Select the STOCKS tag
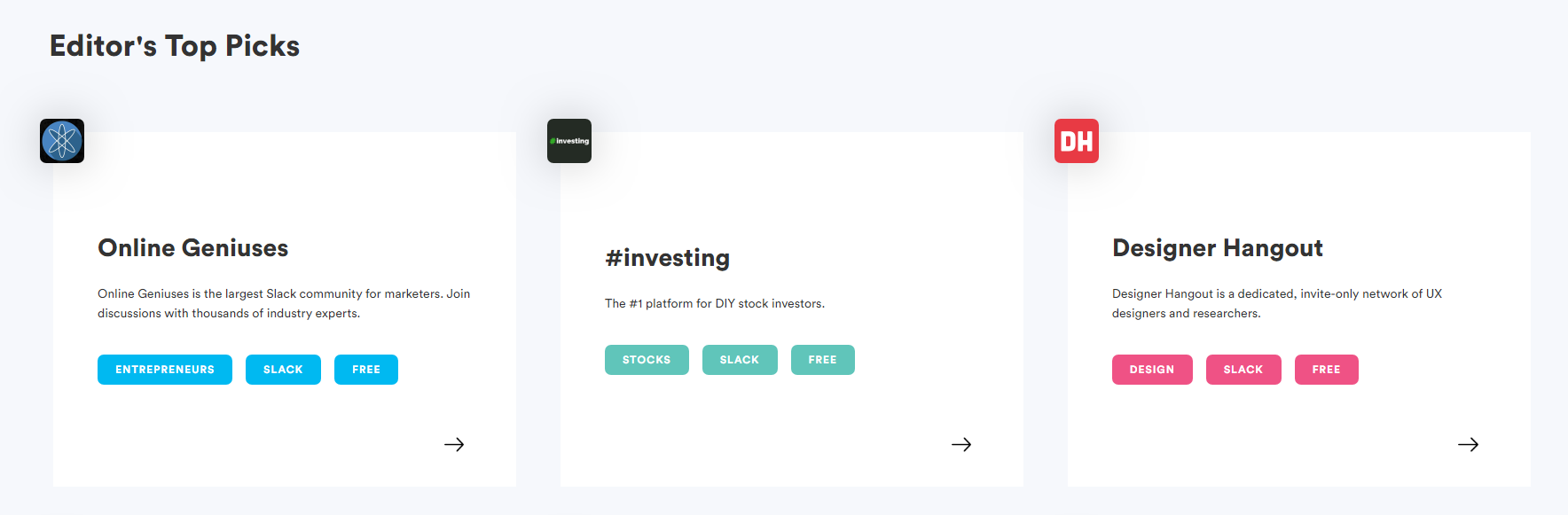1568x515 pixels. (x=647, y=360)
